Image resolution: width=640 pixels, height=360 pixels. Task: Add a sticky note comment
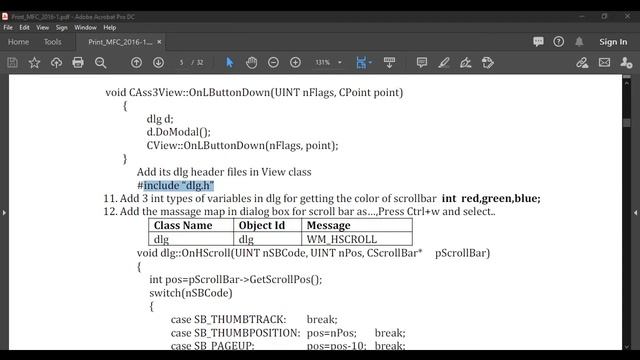point(422,62)
